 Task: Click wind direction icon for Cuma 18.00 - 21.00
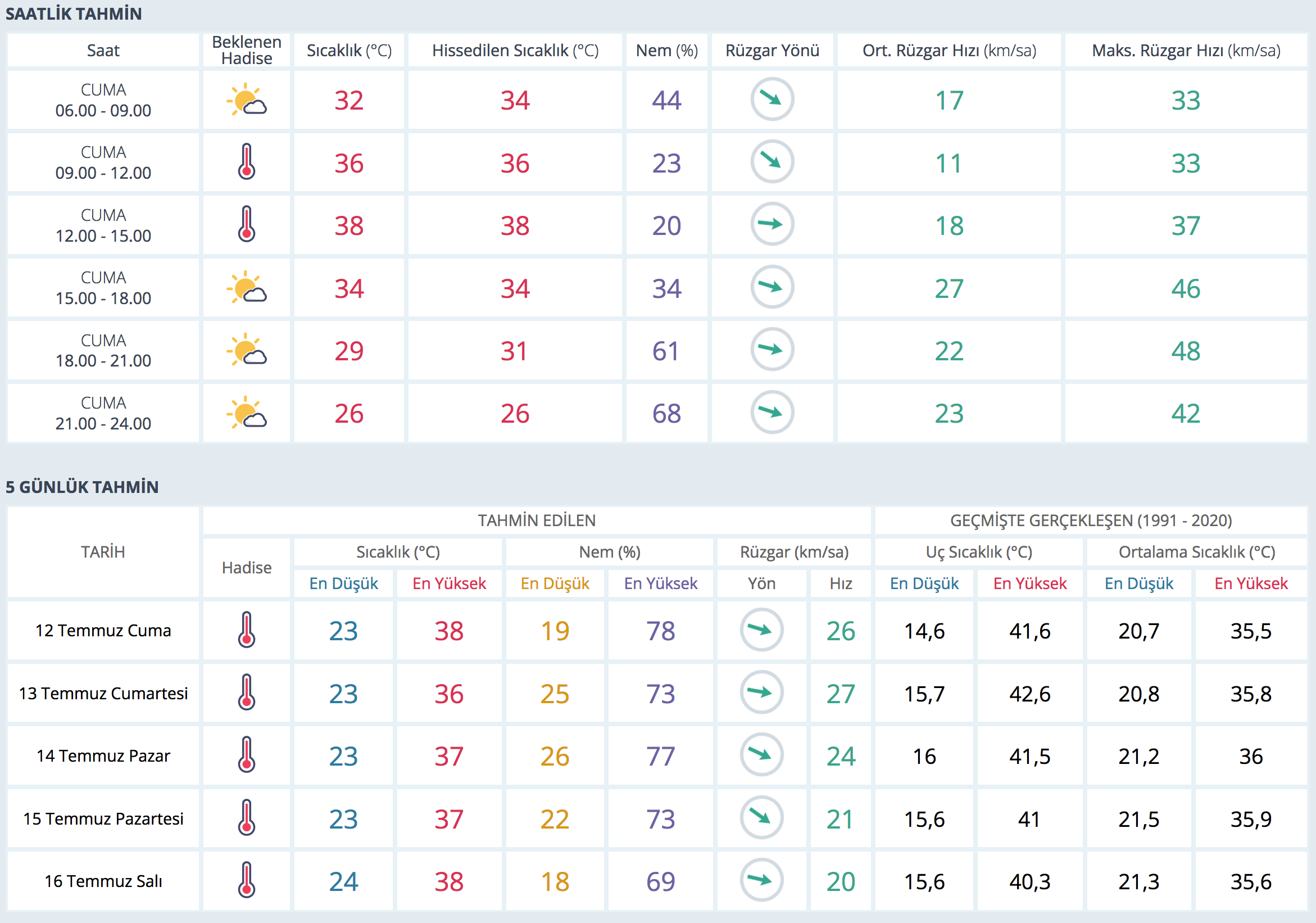pos(772,349)
